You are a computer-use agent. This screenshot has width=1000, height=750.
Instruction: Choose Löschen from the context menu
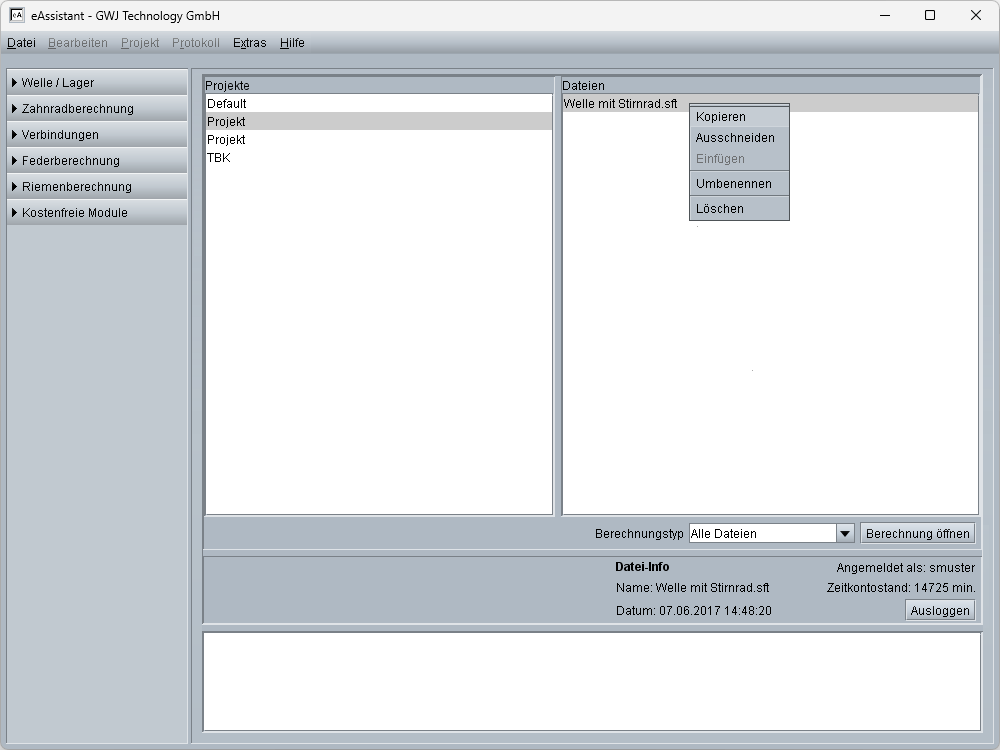(720, 209)
